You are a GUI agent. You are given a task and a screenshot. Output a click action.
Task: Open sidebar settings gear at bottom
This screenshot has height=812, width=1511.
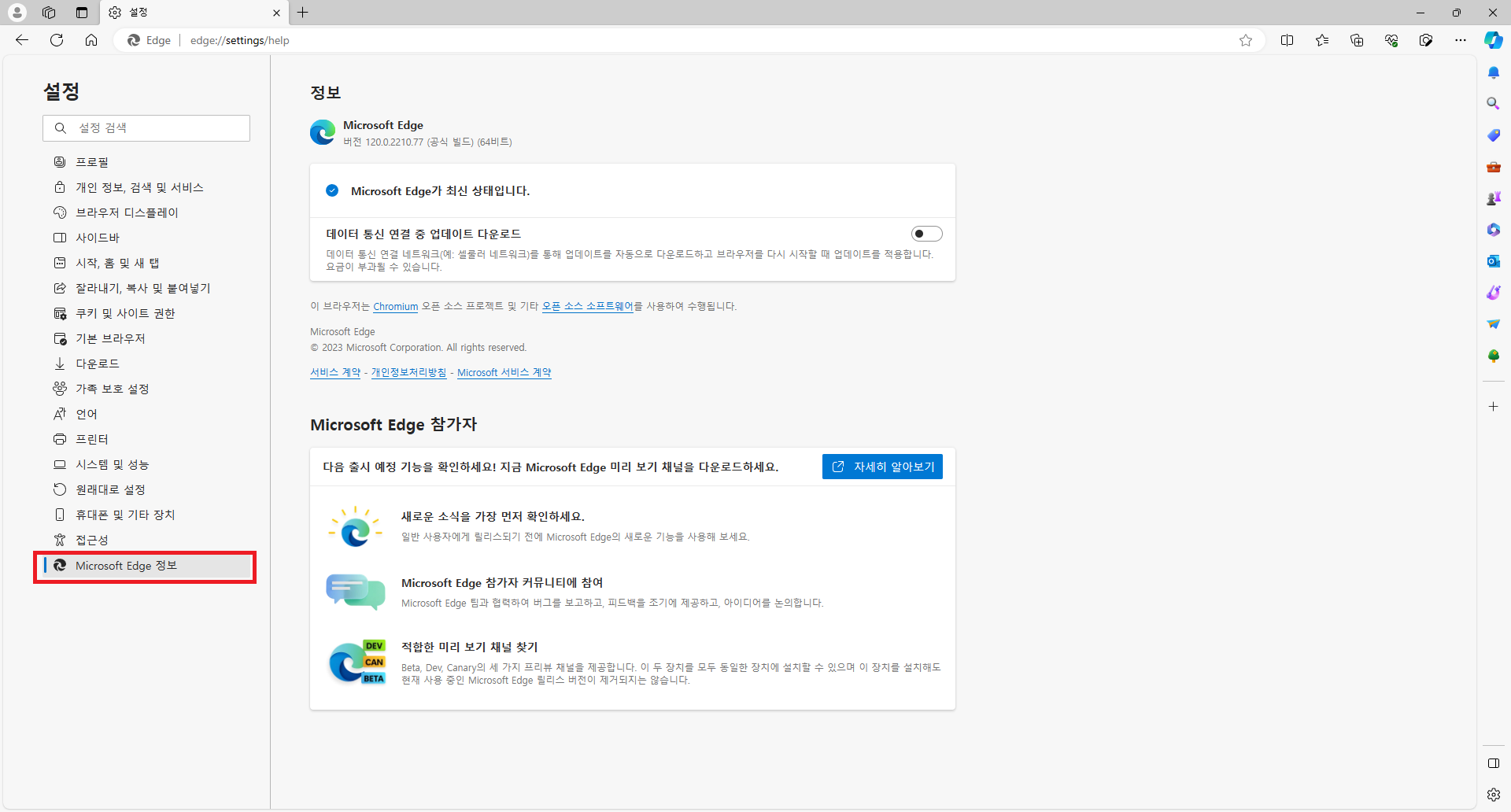click(x=1494, y=795)
